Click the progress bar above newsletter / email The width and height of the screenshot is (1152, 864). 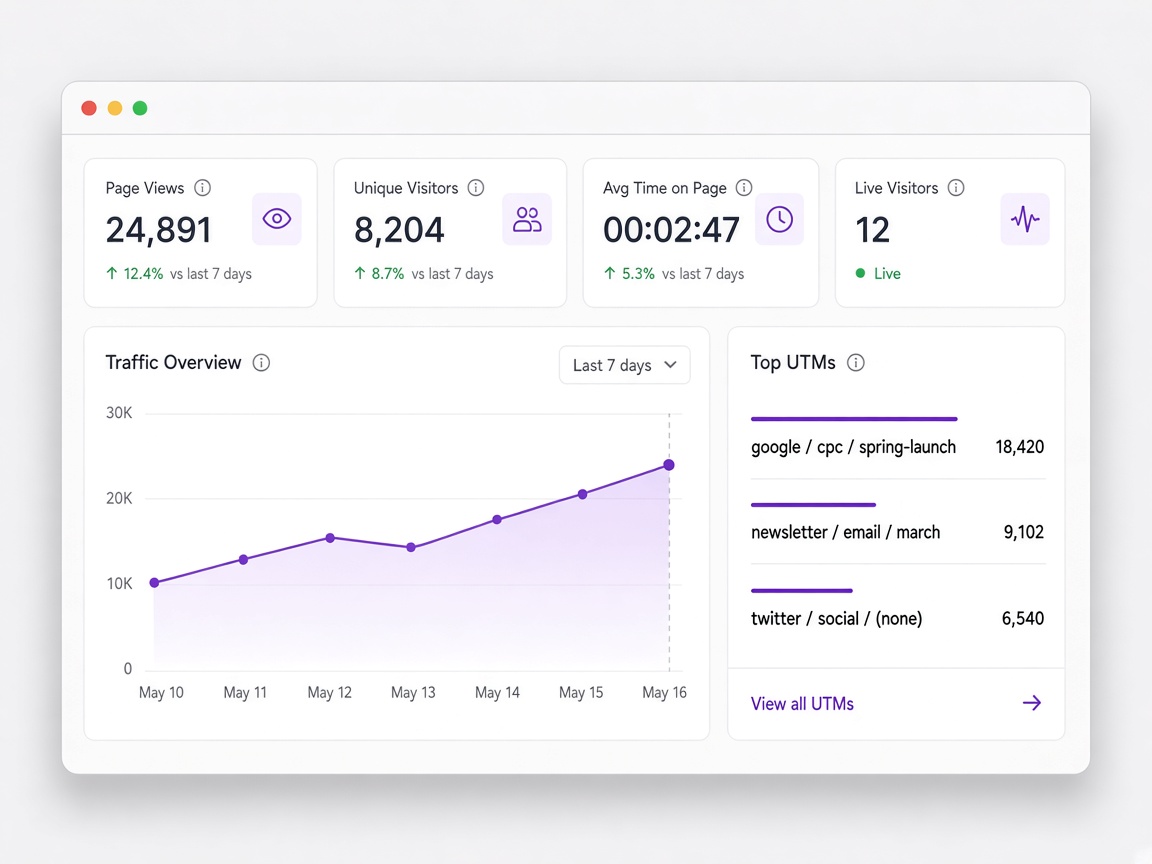point(813,505)
